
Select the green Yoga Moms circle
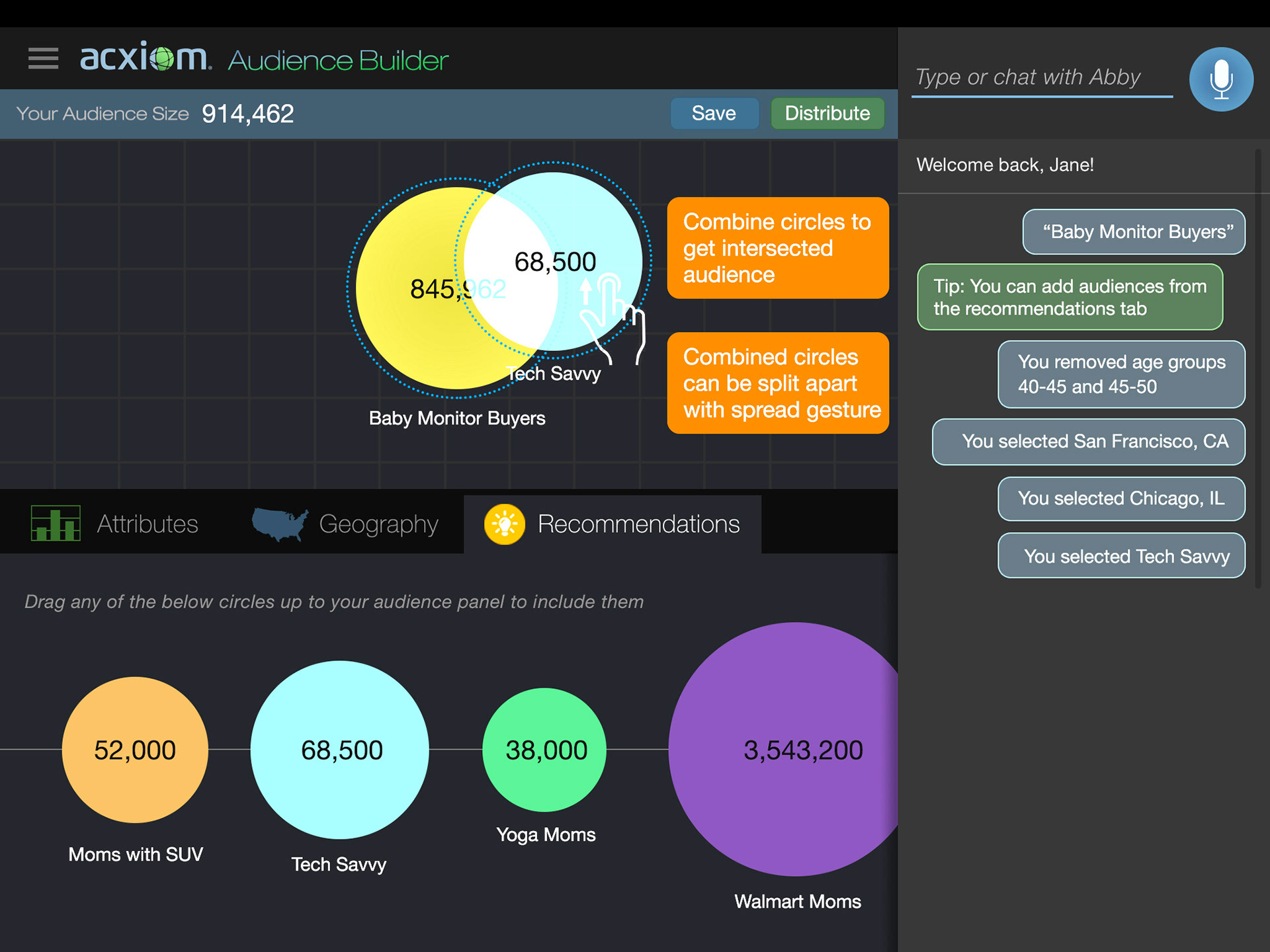[545, 750]
